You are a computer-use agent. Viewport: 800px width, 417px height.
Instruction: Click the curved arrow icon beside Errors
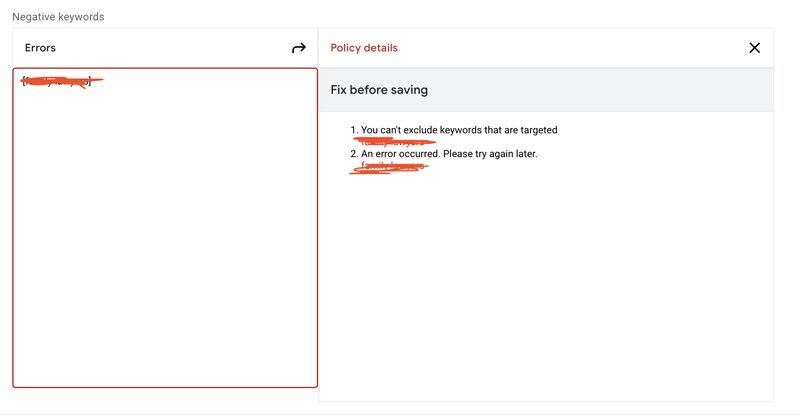[298, 48]
